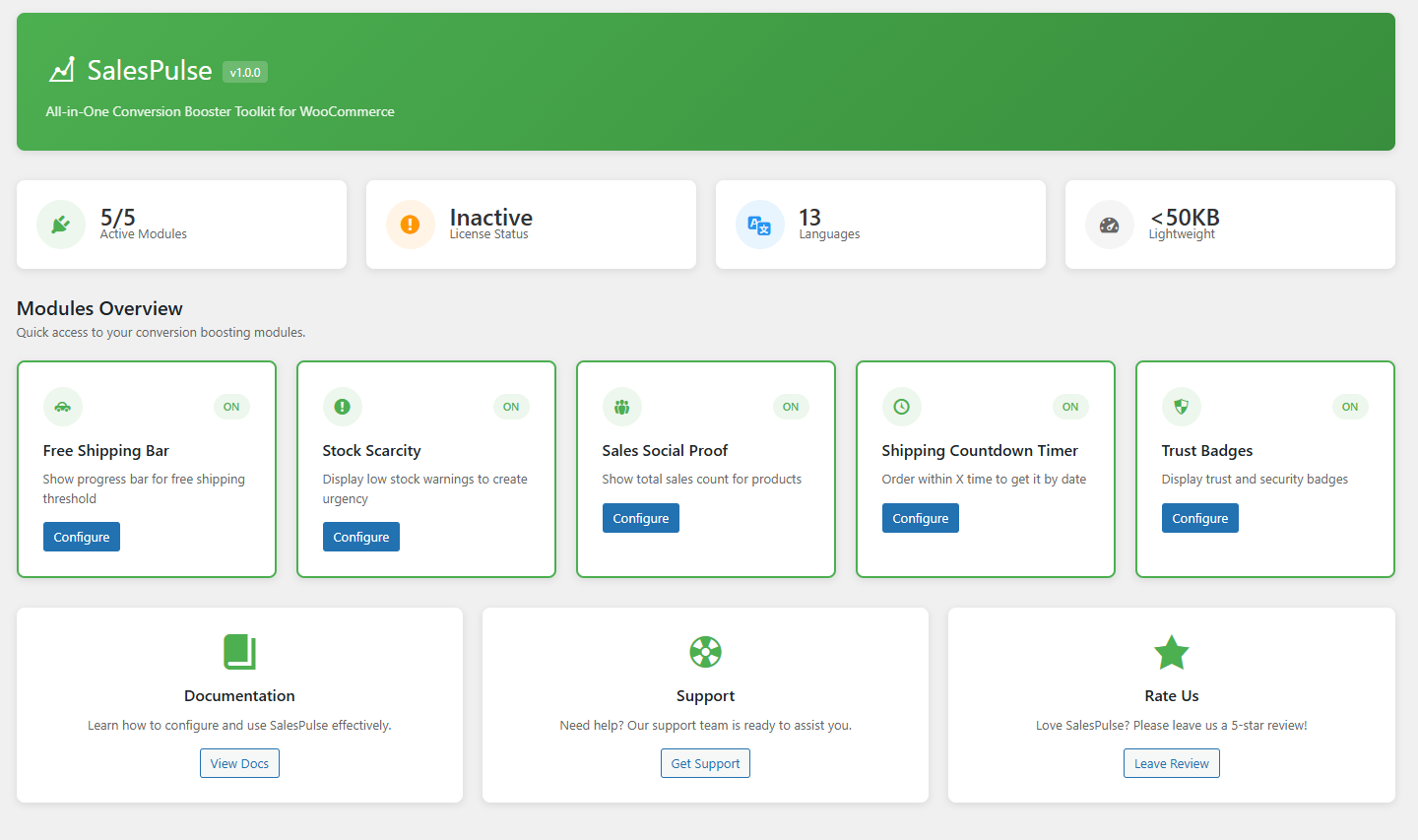Click View Docs under Documentation

point(239,763)
